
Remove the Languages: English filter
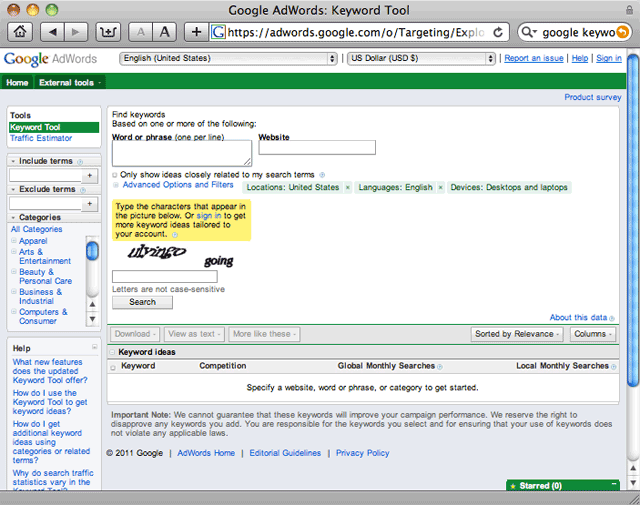[x=440, y=187]
